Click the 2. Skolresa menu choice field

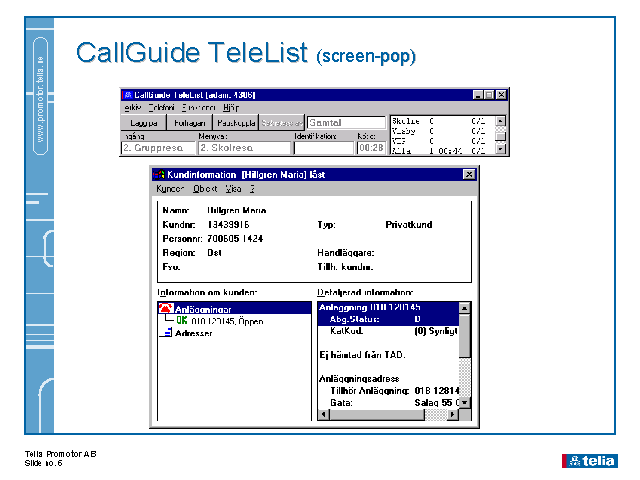point(244,148)
